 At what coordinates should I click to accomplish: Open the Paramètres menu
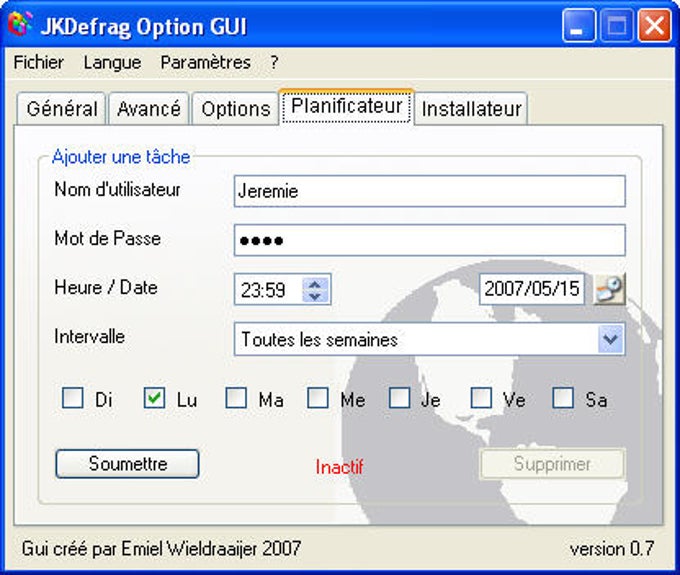(206, 62)
